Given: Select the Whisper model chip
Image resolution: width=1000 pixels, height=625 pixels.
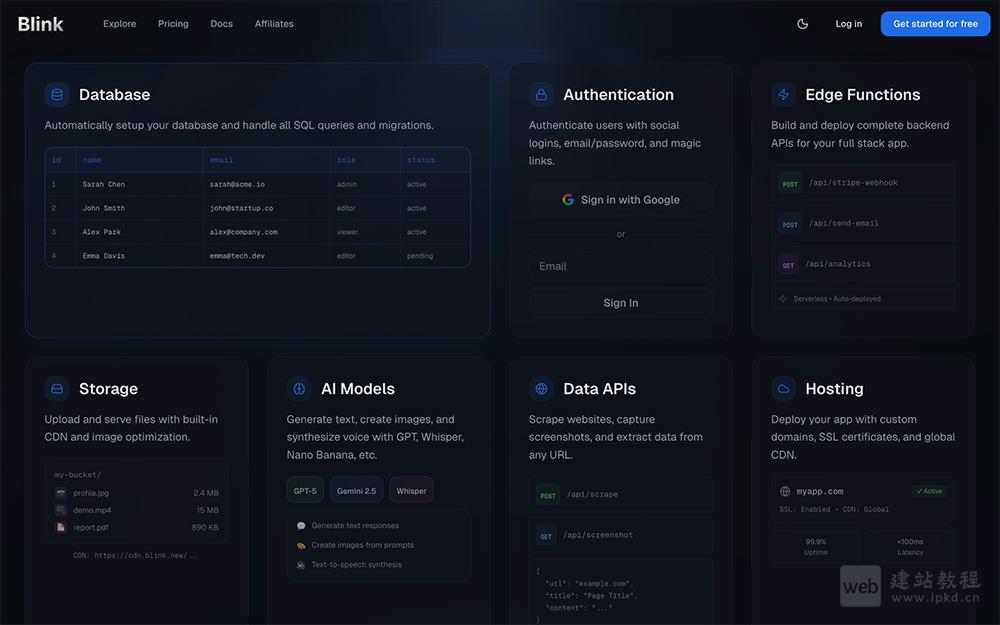Looking at the screenshot, I should point(411,491).
